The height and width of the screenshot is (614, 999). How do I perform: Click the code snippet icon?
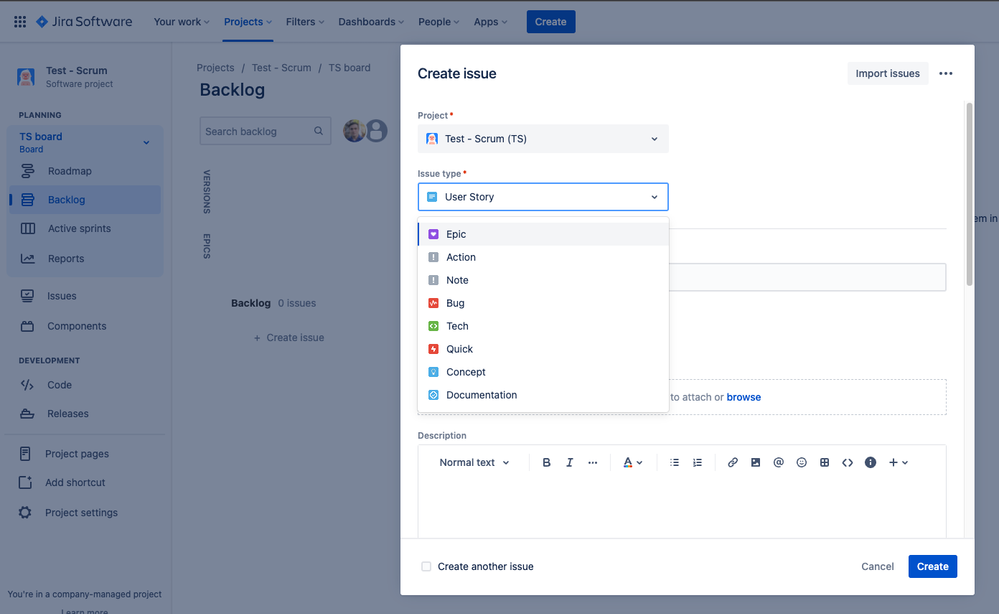click(847, 462)
